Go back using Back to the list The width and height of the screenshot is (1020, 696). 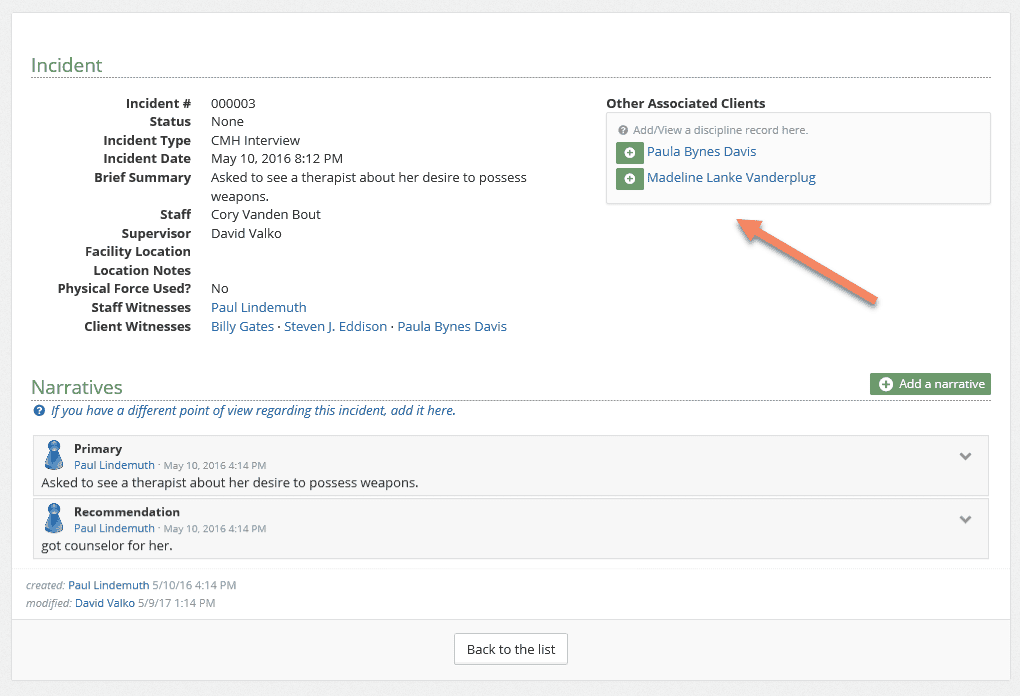[511, 649]
